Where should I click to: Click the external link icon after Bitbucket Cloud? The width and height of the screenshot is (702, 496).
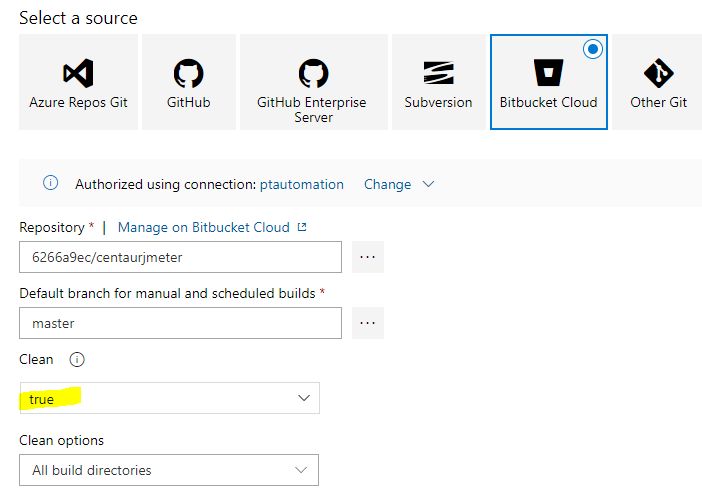click(302, 227)
